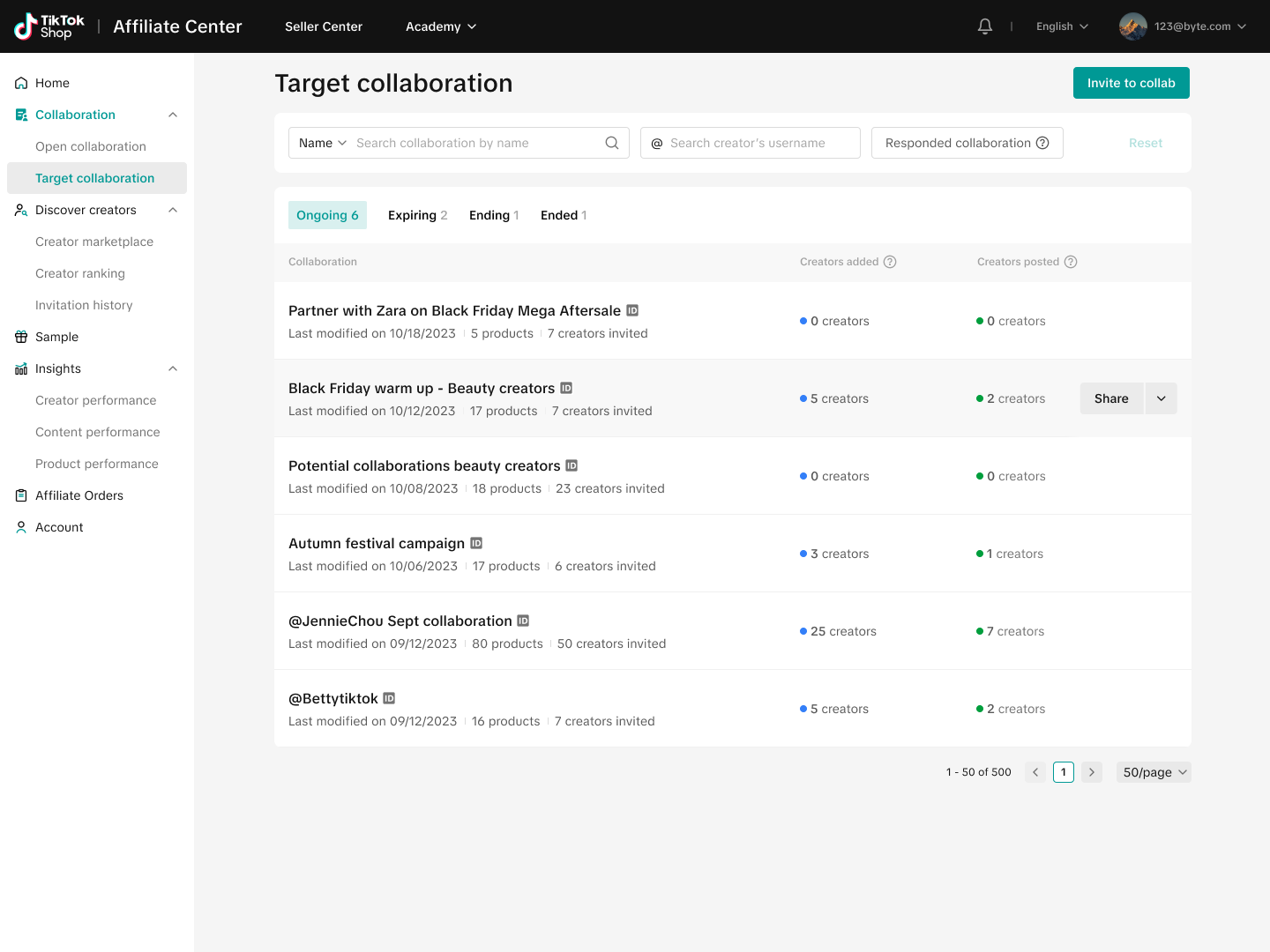Click the search magnifier in collaboration search
This screenshot has width=1270, height=952.
point(612,143)
